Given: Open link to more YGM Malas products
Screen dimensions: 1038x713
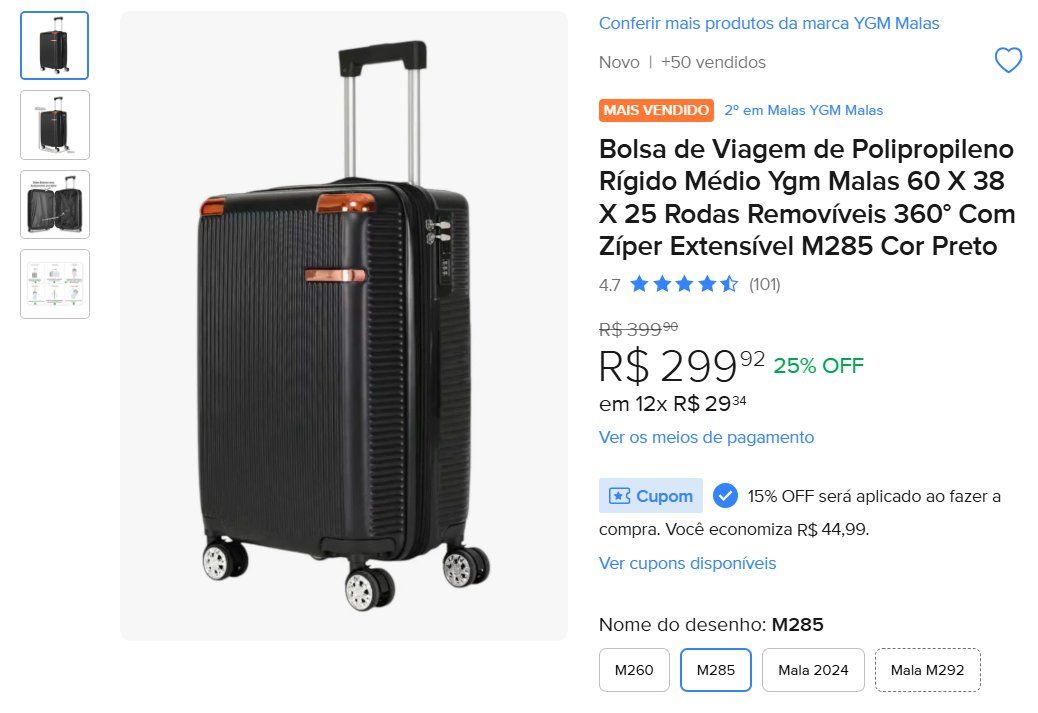Looking at the screenshot, I should coord(769,23).
